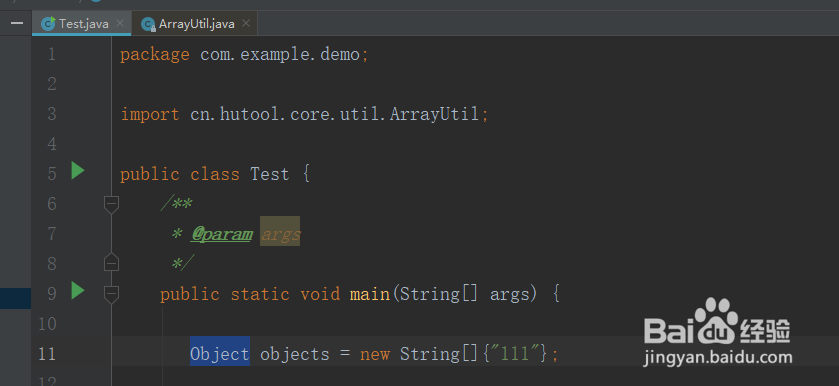This screenshot has width=839, height=386.
Task: Run the Test class via gutter arrow
Action: click(x=78, y=171)
